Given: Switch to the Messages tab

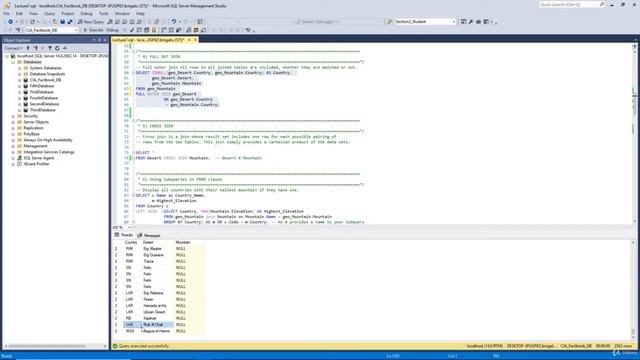Looking at the screenshot, I should tap(149, 236).
